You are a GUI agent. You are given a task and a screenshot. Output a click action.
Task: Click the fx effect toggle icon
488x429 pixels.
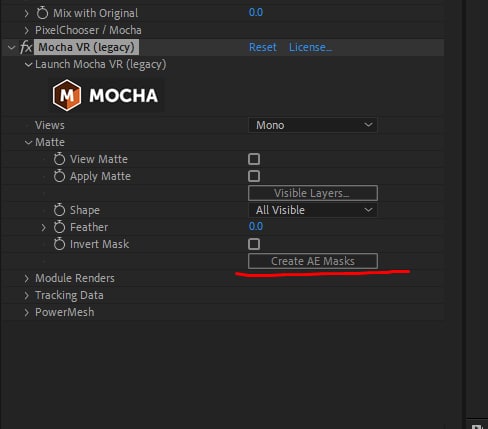click(26, 47)
